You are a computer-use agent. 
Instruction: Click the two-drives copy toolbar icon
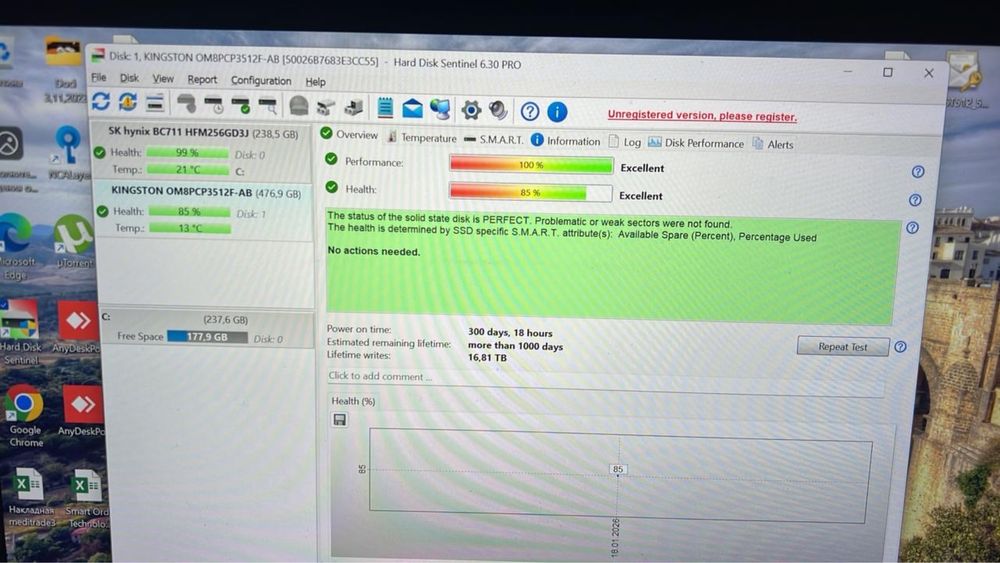click(x=326, y=107)
